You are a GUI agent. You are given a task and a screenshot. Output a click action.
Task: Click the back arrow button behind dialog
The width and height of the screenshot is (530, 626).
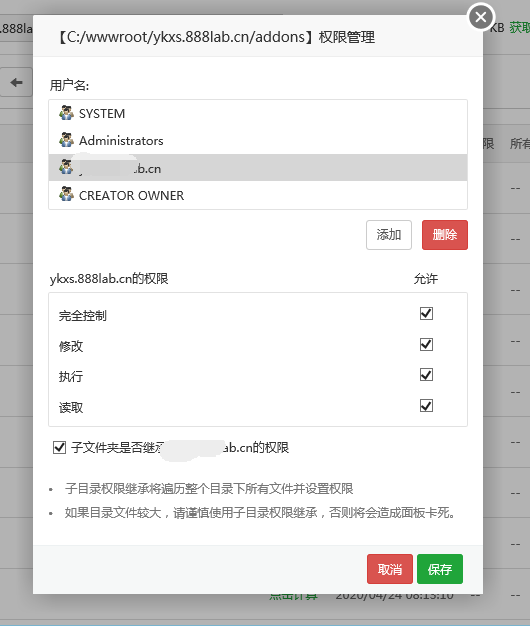(16, 82)
